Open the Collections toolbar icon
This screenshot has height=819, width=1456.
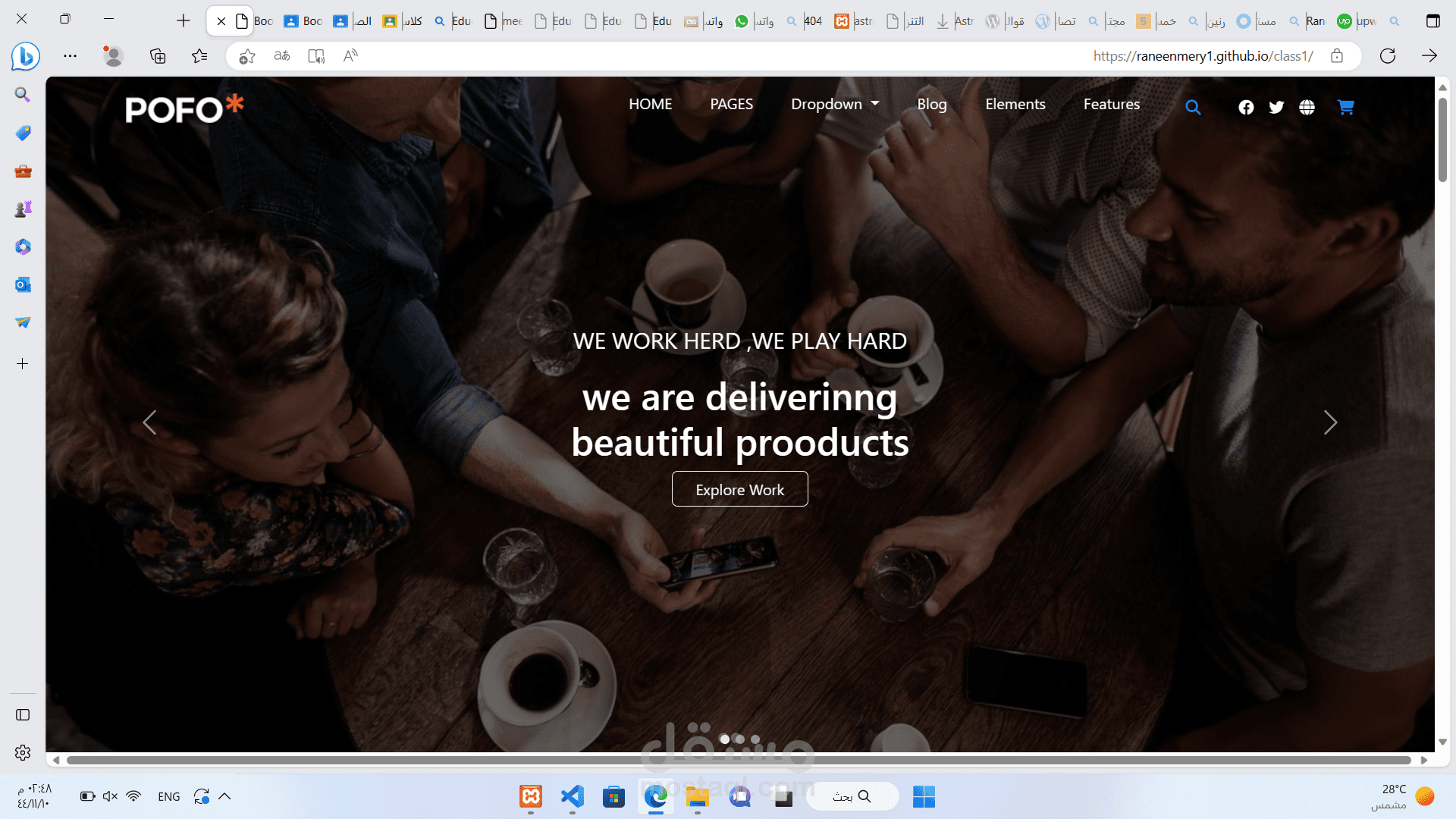pyautogui.click(x=158, y=56)
